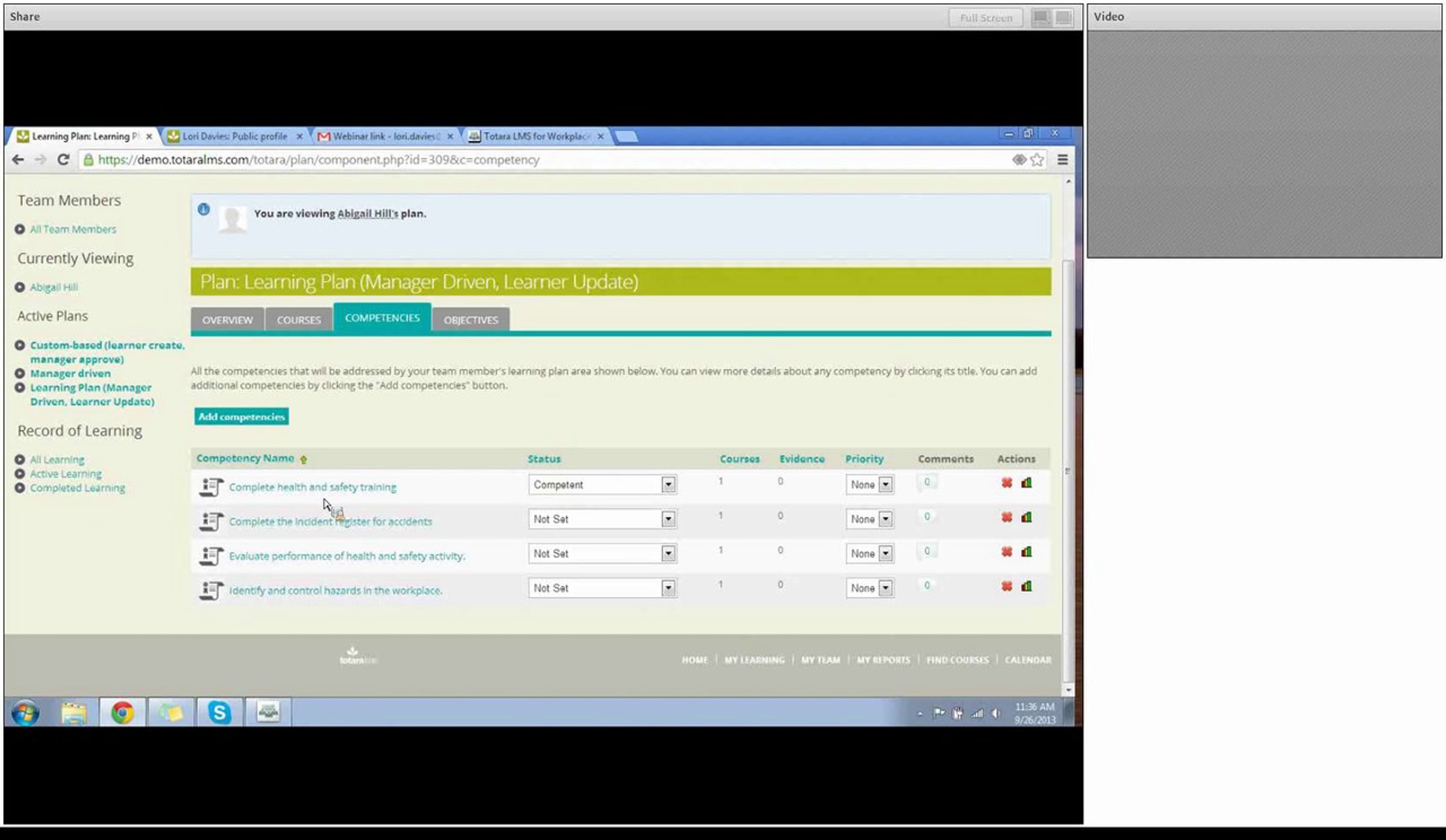Viewport: 1446px width, 840px height.
Task: Bookmark page with the star icon
Action: coord(1037,160)
